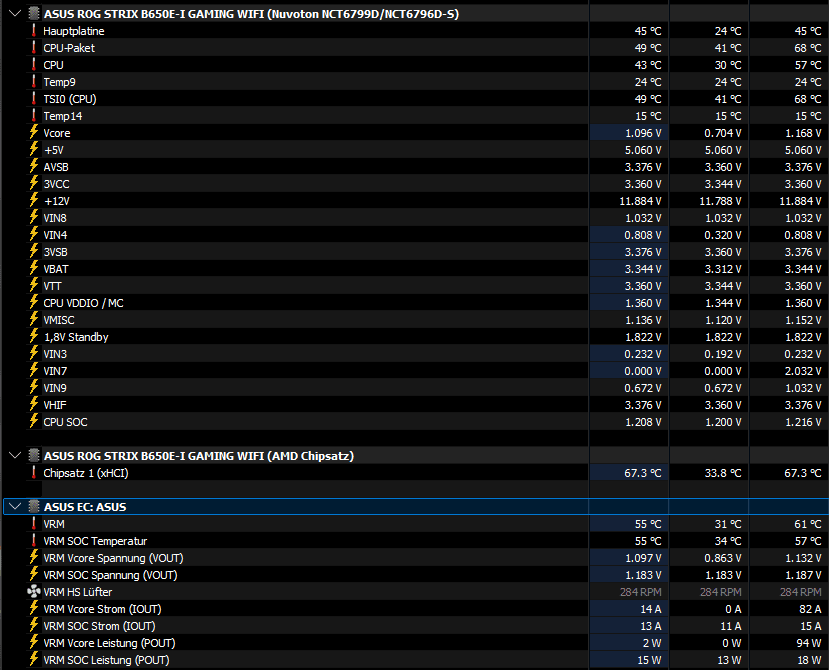Click the lightning icon for VTT
This screenshot has width=829, height=670.
point(34,286)
